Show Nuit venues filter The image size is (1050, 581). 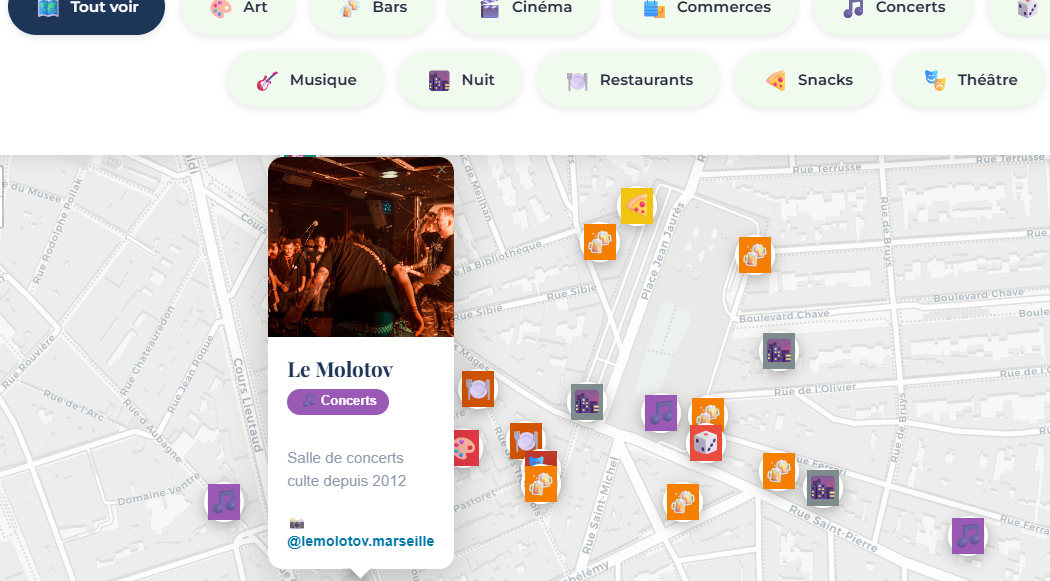pos(460,80)
